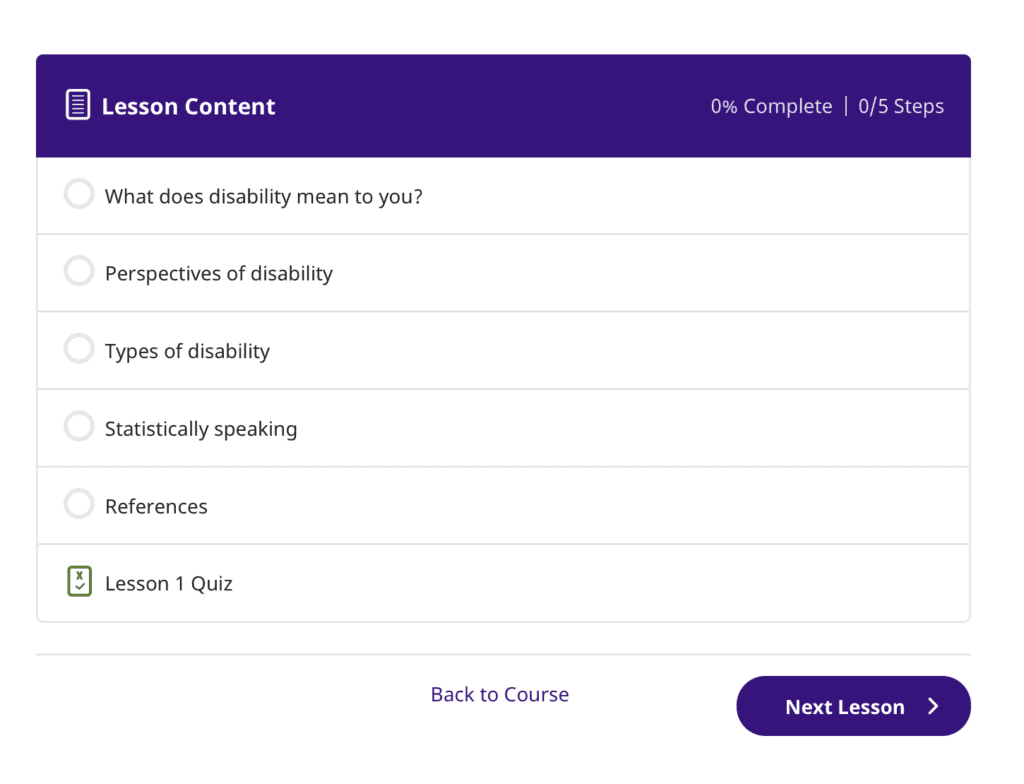Click the Lesson Content header bar
Image resolution: width=1024 pixels, height=784 pixels.
[x=503, y=105]
